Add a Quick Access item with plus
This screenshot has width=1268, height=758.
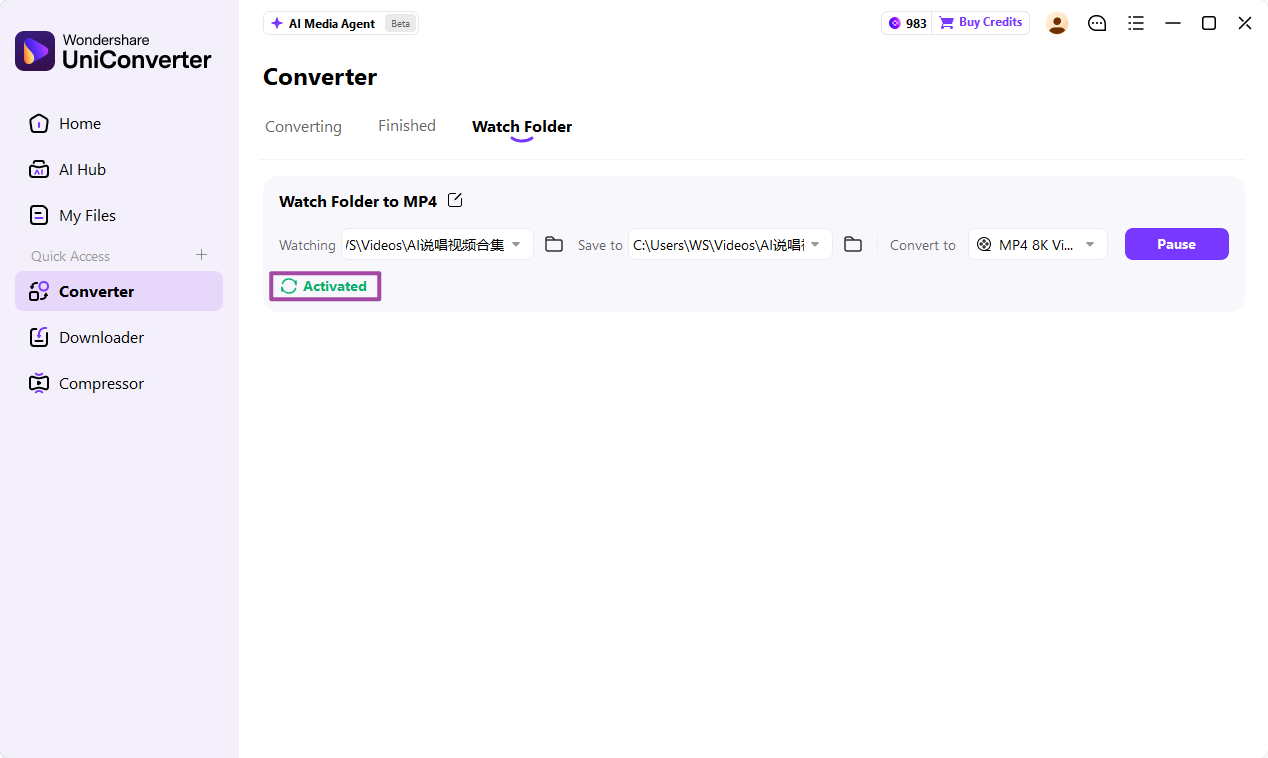coord(201,255)
